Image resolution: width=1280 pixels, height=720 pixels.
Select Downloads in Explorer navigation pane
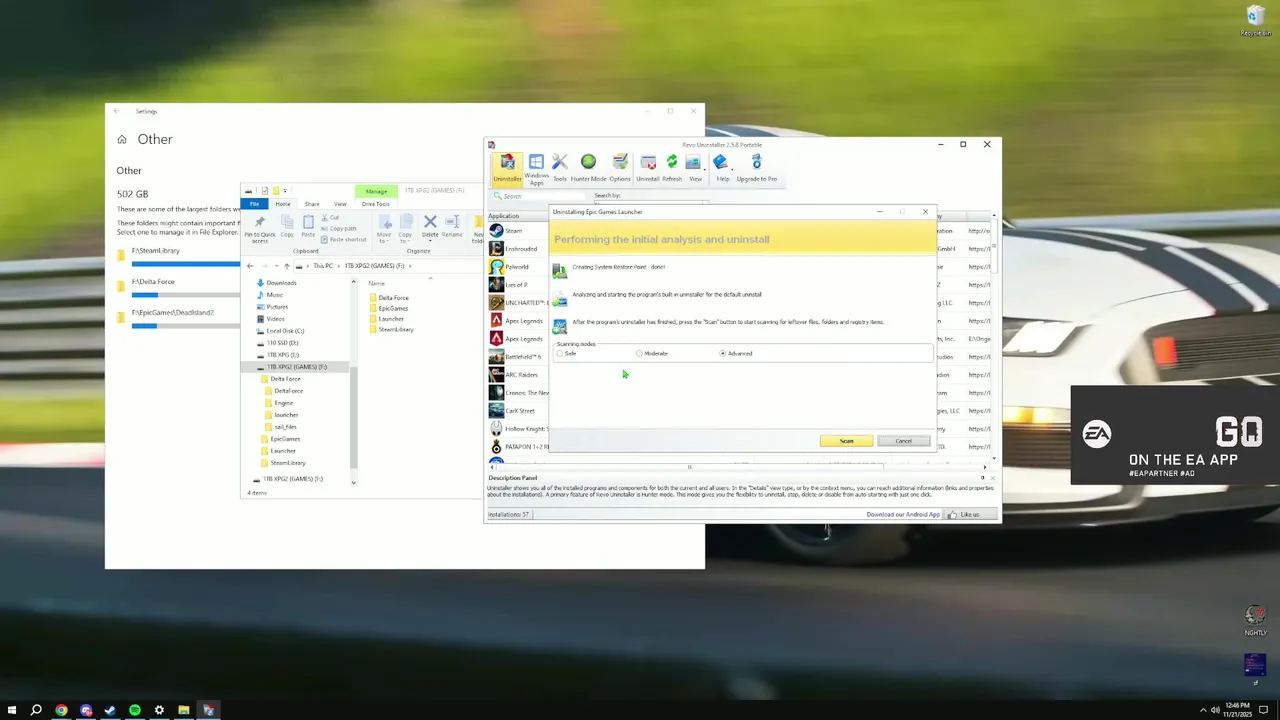coord(276,283)
